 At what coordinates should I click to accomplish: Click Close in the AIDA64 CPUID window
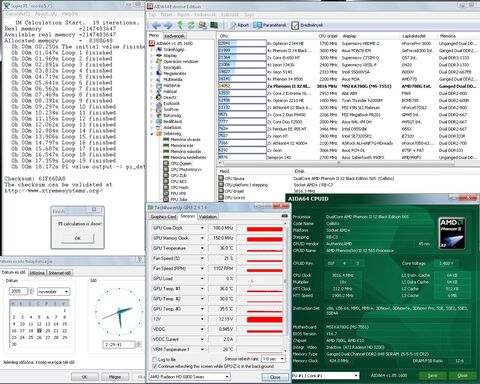pyautogui.click(x=462, y=376)
